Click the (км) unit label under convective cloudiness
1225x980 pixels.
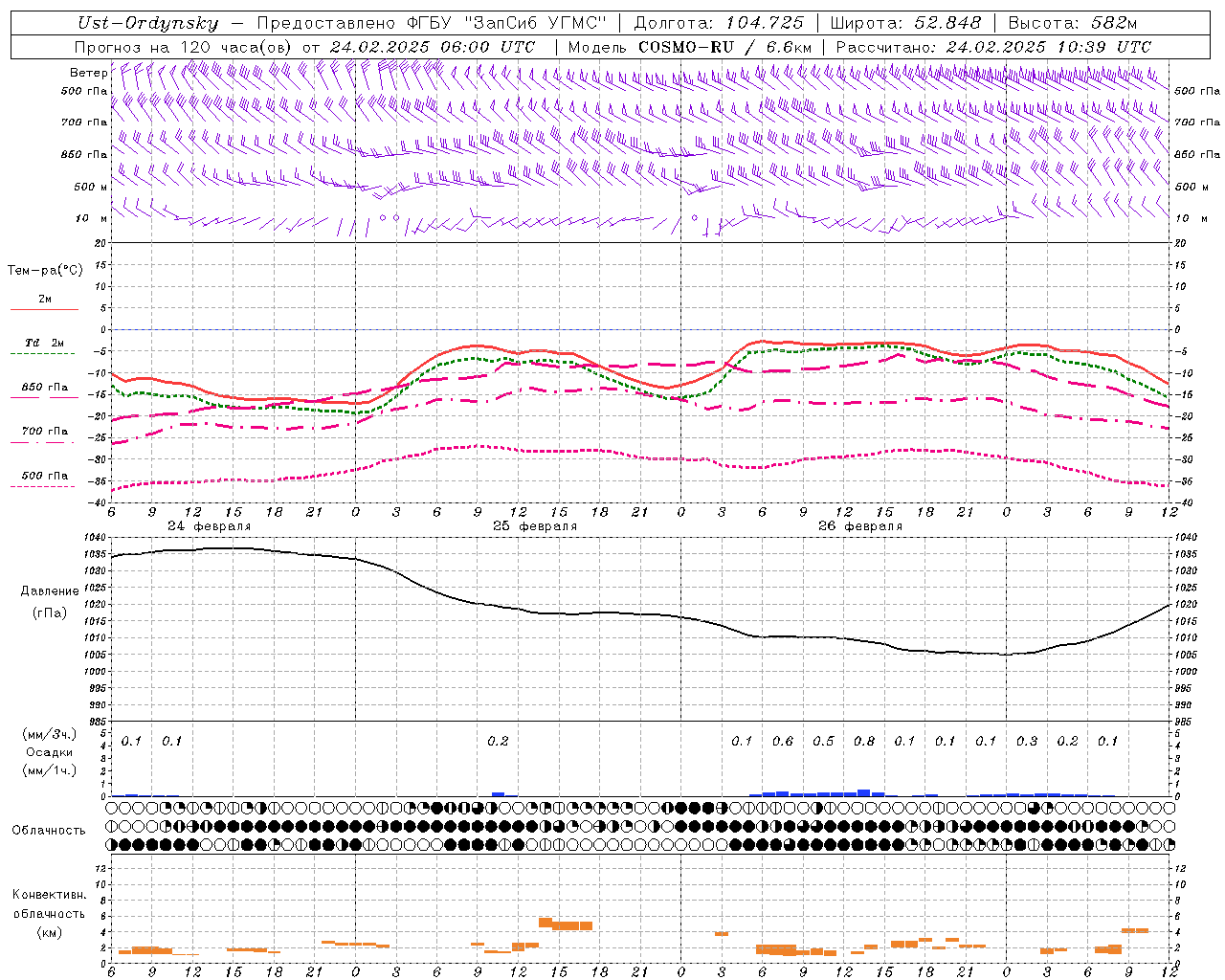(49, 932)
